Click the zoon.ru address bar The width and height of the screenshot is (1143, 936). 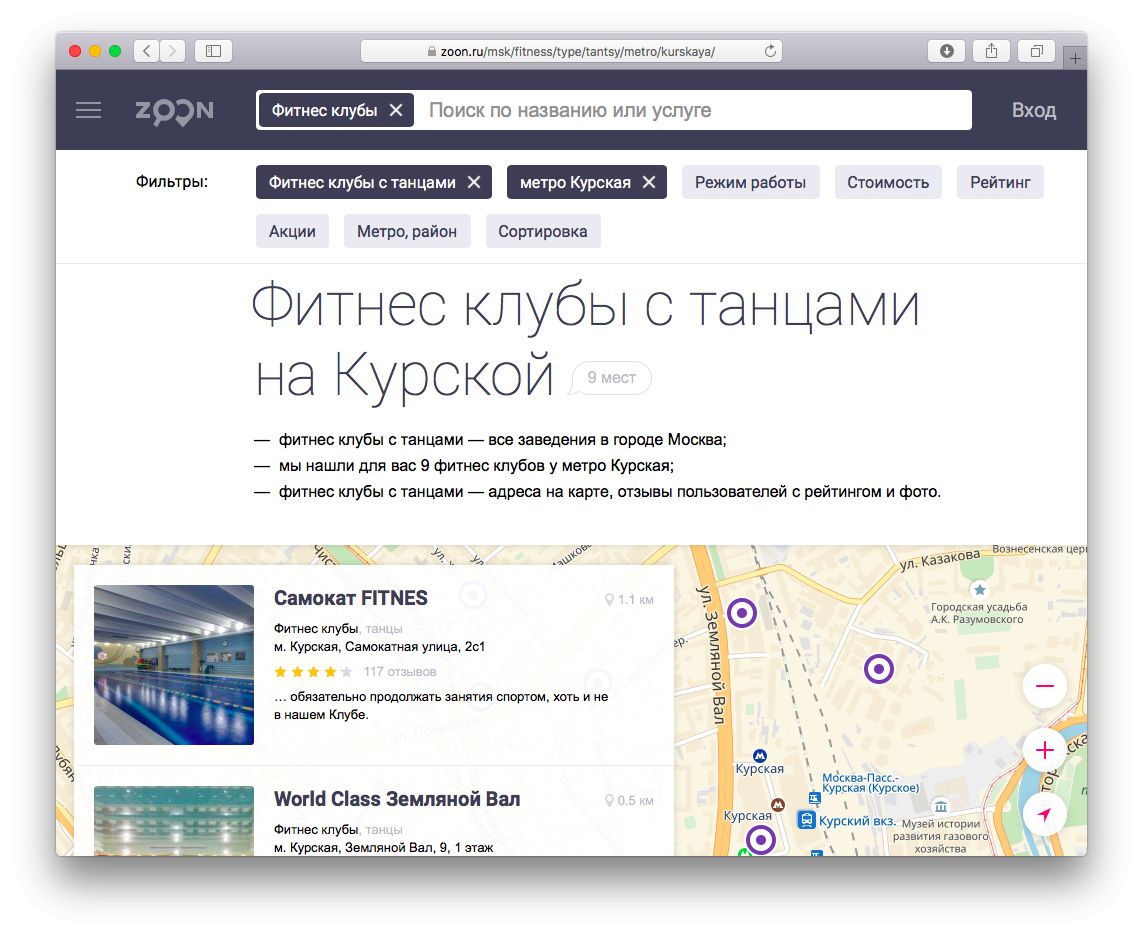tap(571, 51)
